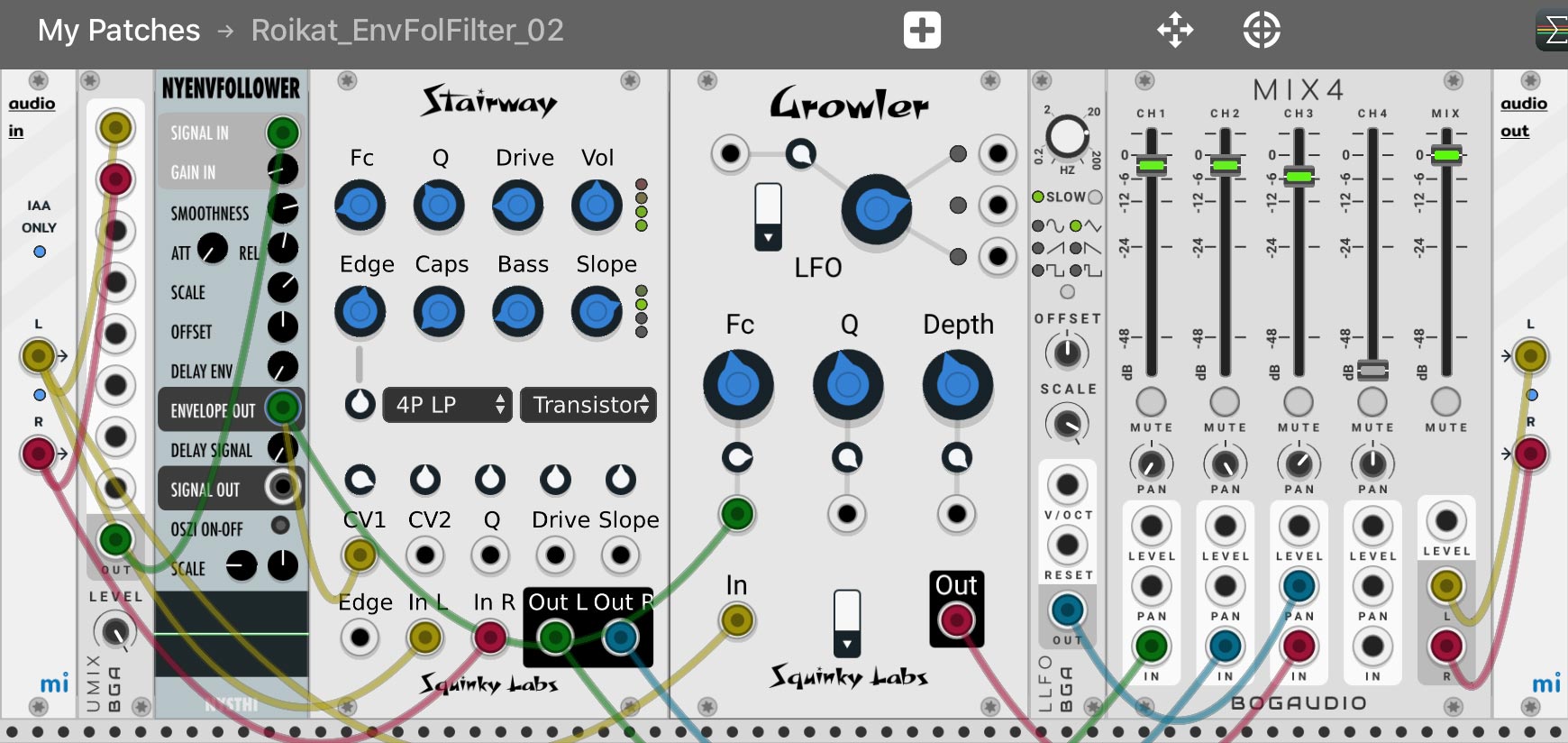
Task: Click the Stairway Bass knob
Action: pos(517,312)
